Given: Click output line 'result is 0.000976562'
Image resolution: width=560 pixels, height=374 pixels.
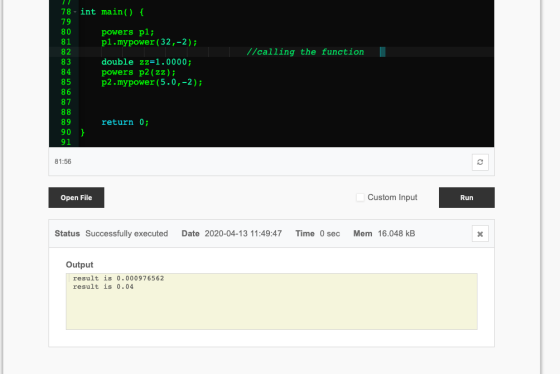Looking at the screenshot, I should [x=119, y=278].
